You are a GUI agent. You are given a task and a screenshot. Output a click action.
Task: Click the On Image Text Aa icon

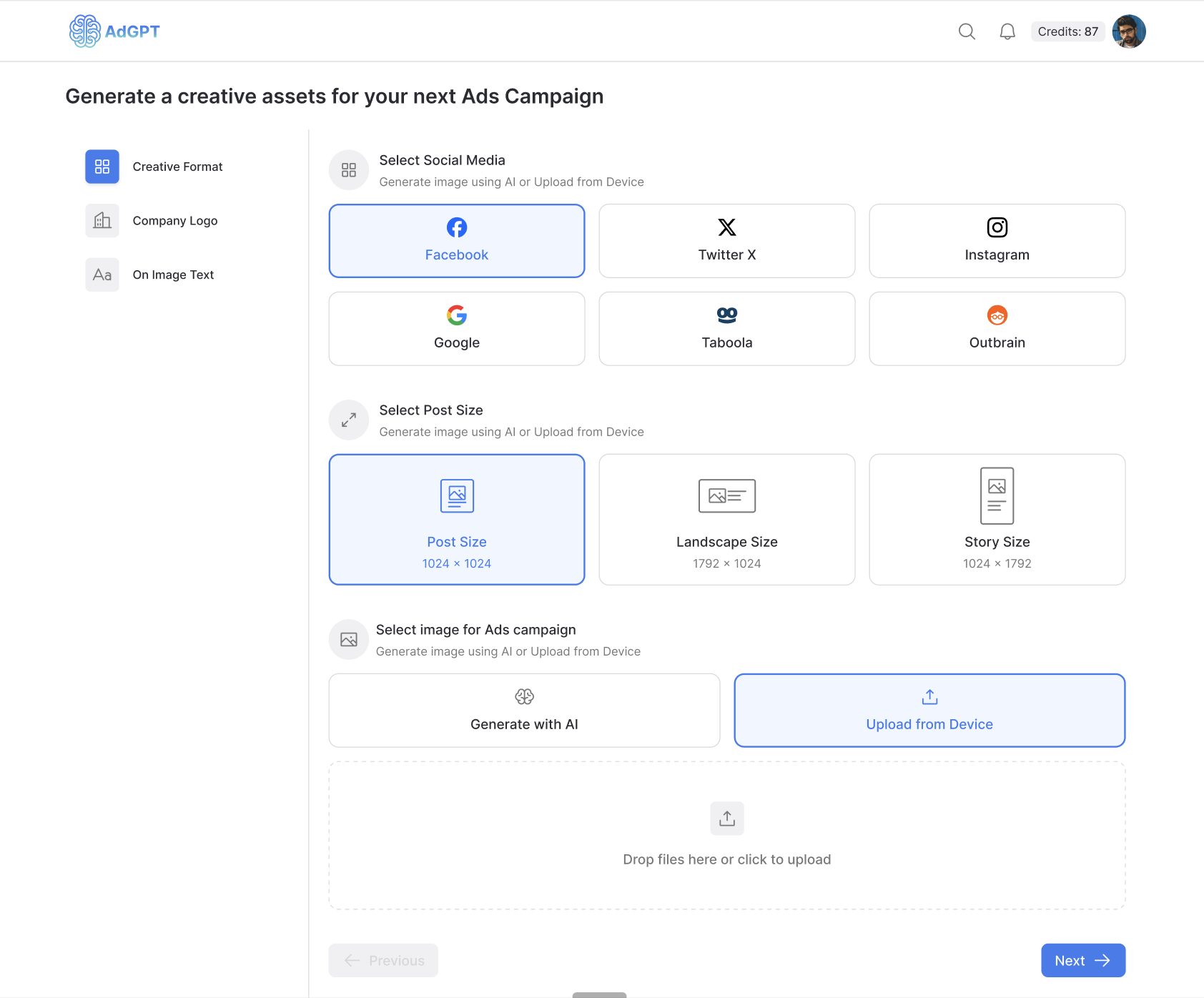(x=102, y=275)
